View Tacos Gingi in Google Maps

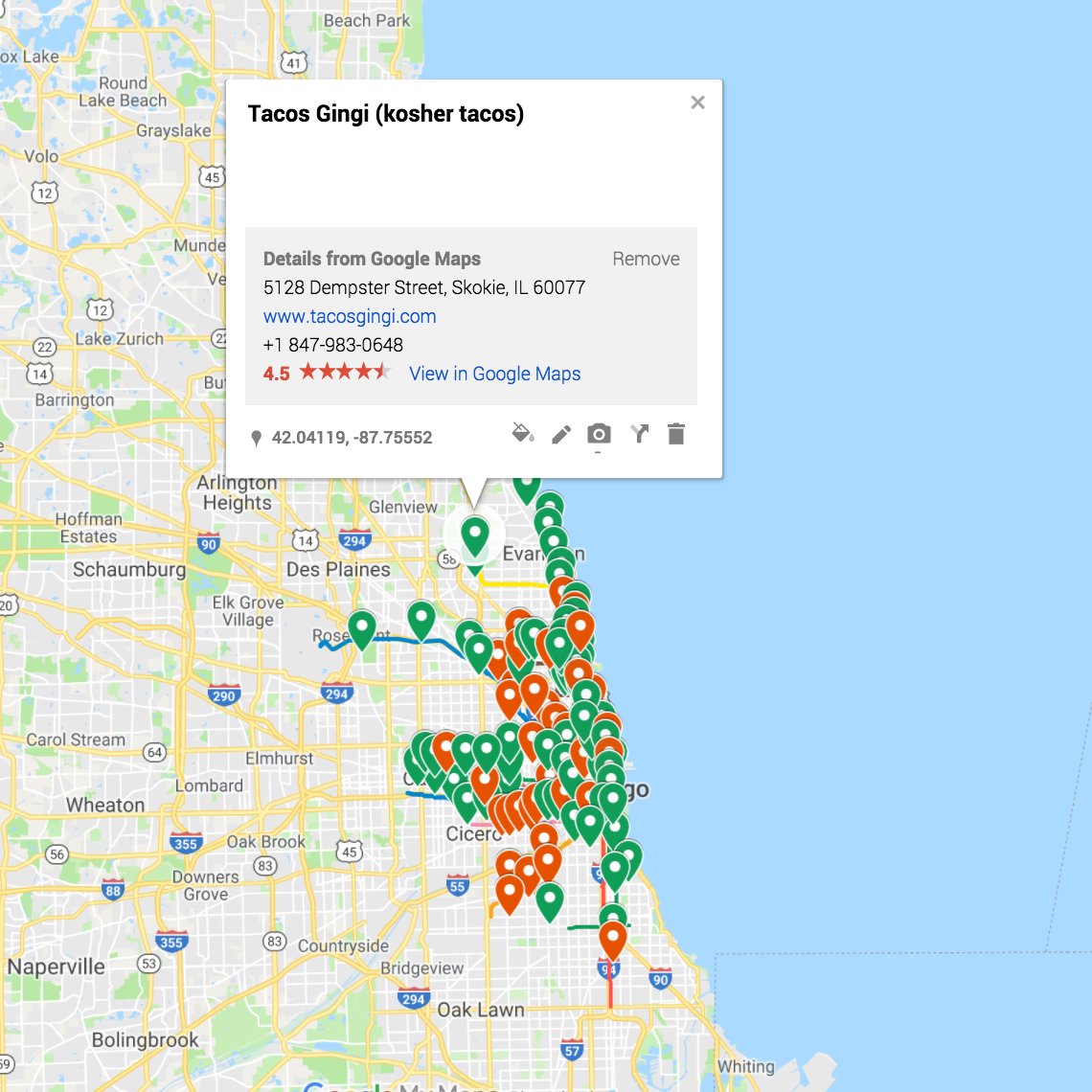click(494, 374)
